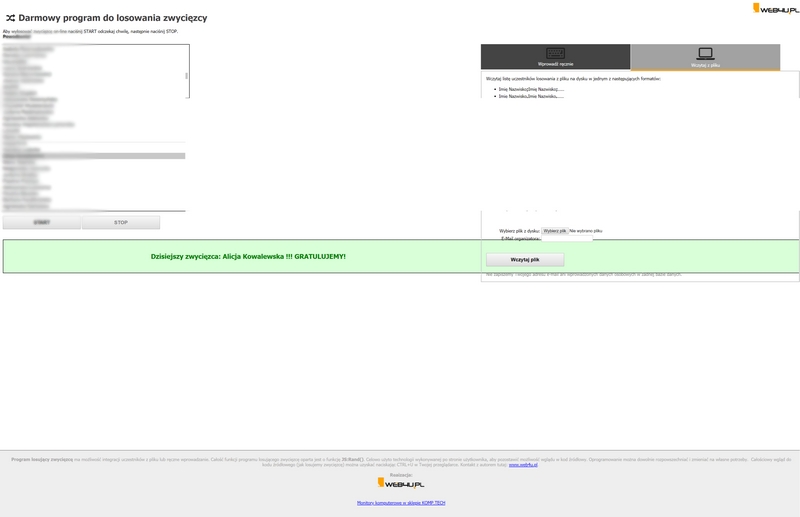The image size is (800, 517).
Task: Click the WEB4U.PL logo in the footer
Action: pyautogui.click(x=400, y=484)
